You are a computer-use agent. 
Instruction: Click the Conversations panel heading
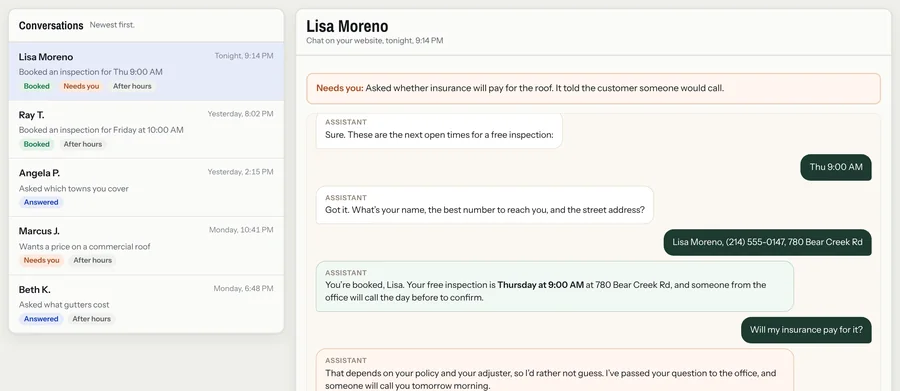tap(51, 25)
